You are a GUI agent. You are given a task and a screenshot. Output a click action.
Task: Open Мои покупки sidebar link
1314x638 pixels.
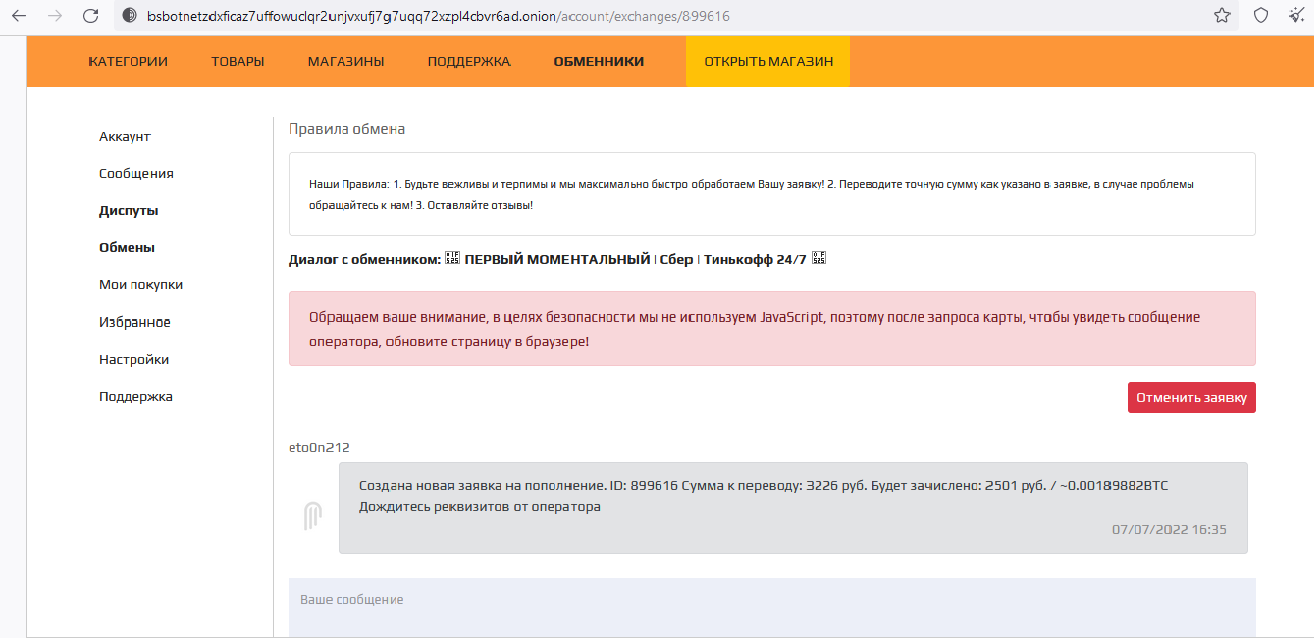141,285
